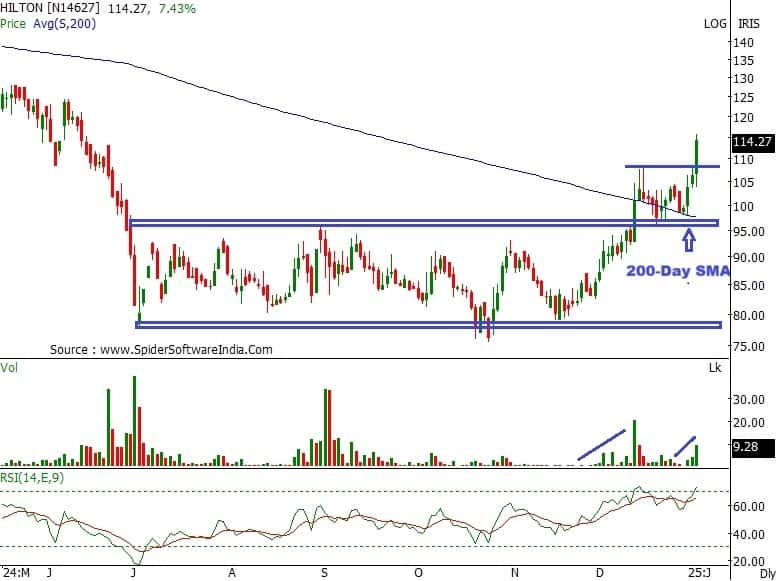Click the 114.27 current price tag
The width and height of the screenshot is (779, 581).
click(754, 142)
